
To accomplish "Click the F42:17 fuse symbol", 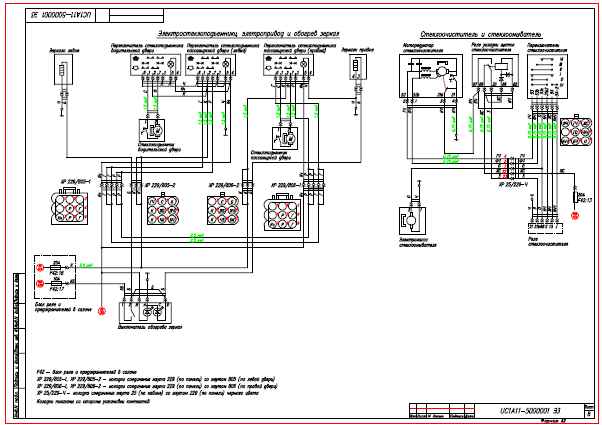I will pyautogui.click(x=56, y=284).
